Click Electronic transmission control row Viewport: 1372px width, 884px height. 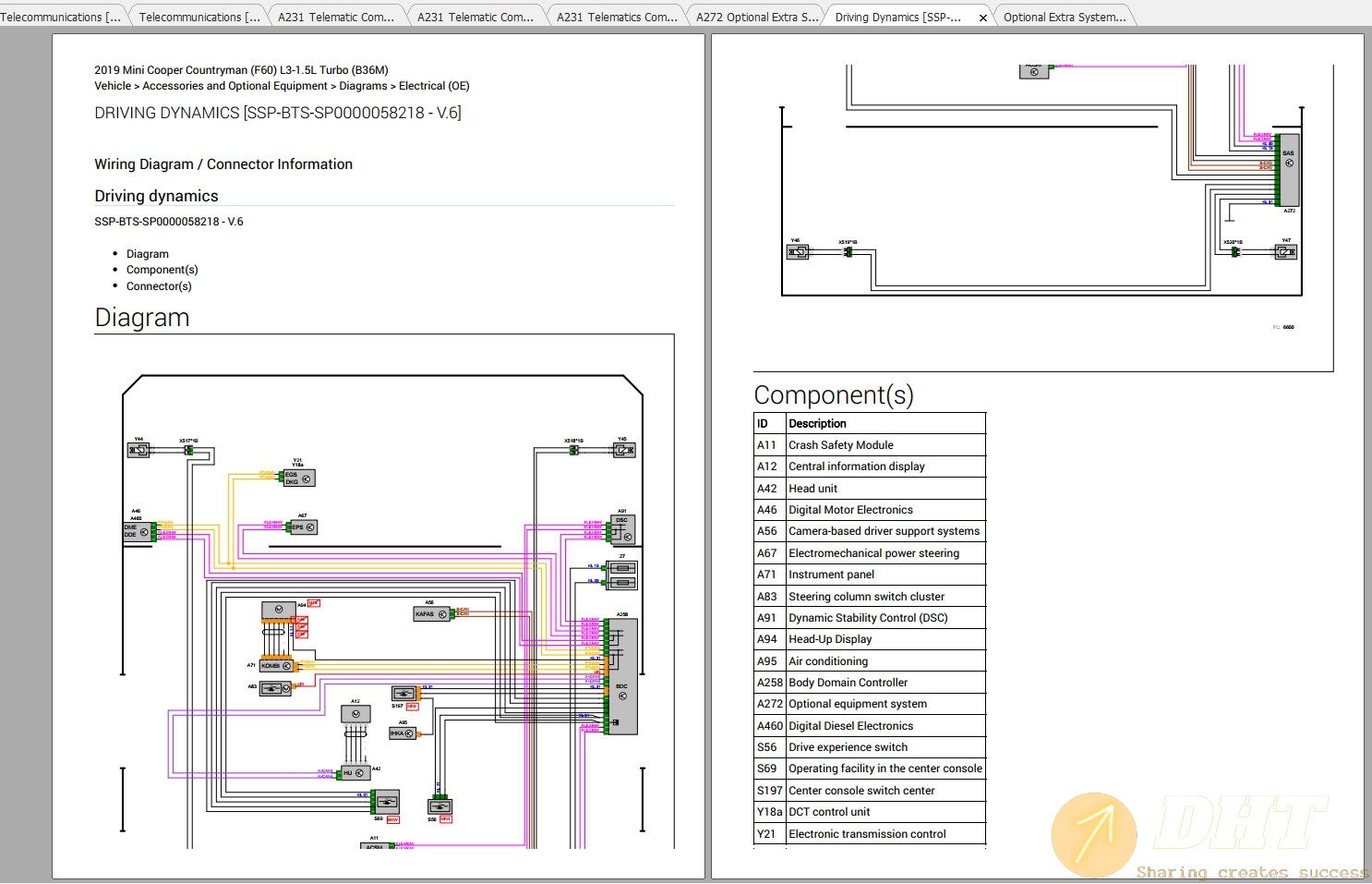(870, 834)
